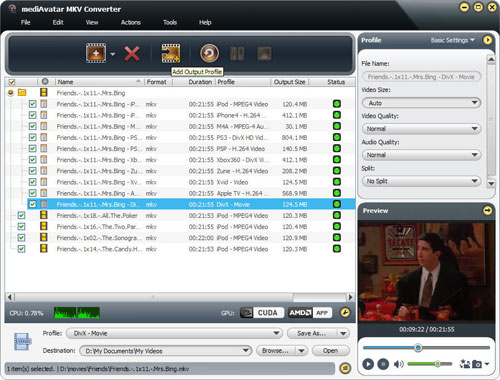Open the Actions menu

tap(131, 22)
